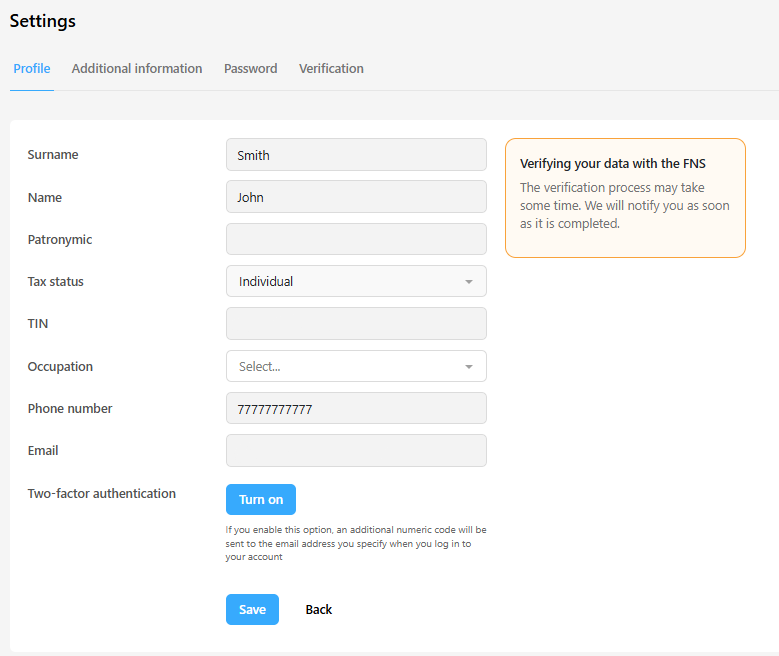The image size is (779, 656).
Task: Click the Surname field containing Smith
Action: coord(356,155)
